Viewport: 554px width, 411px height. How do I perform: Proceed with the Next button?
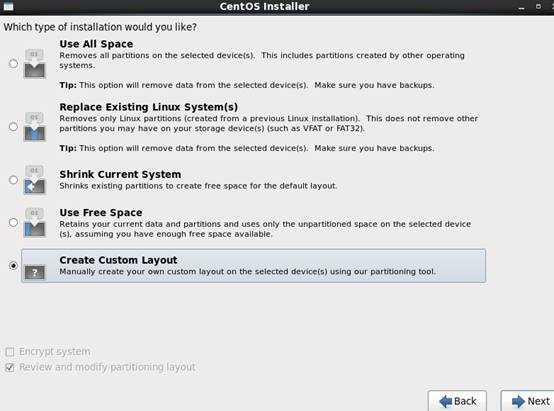point(528,401)
